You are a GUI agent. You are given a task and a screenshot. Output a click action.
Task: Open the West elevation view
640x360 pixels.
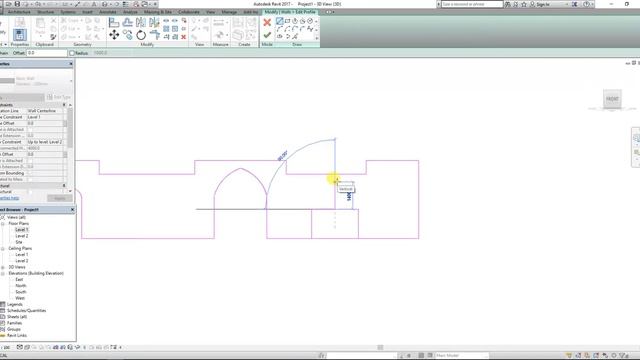pos(20,298)
